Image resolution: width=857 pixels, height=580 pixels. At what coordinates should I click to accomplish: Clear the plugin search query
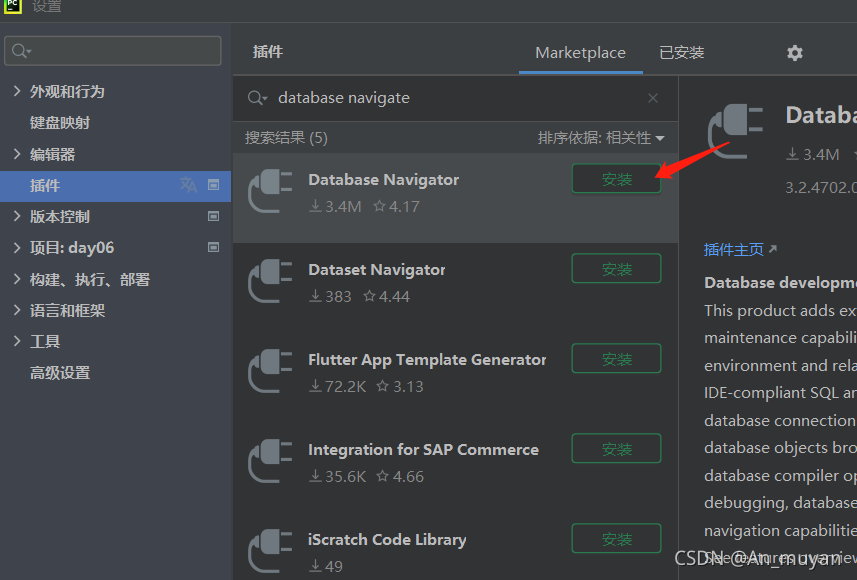(x=653, y=98)
